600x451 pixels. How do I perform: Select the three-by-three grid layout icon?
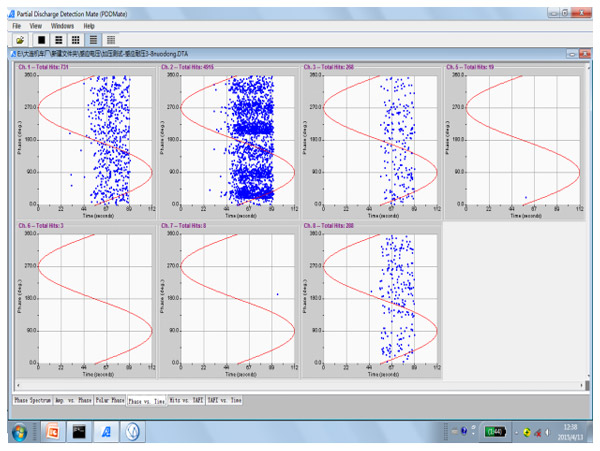76,40
